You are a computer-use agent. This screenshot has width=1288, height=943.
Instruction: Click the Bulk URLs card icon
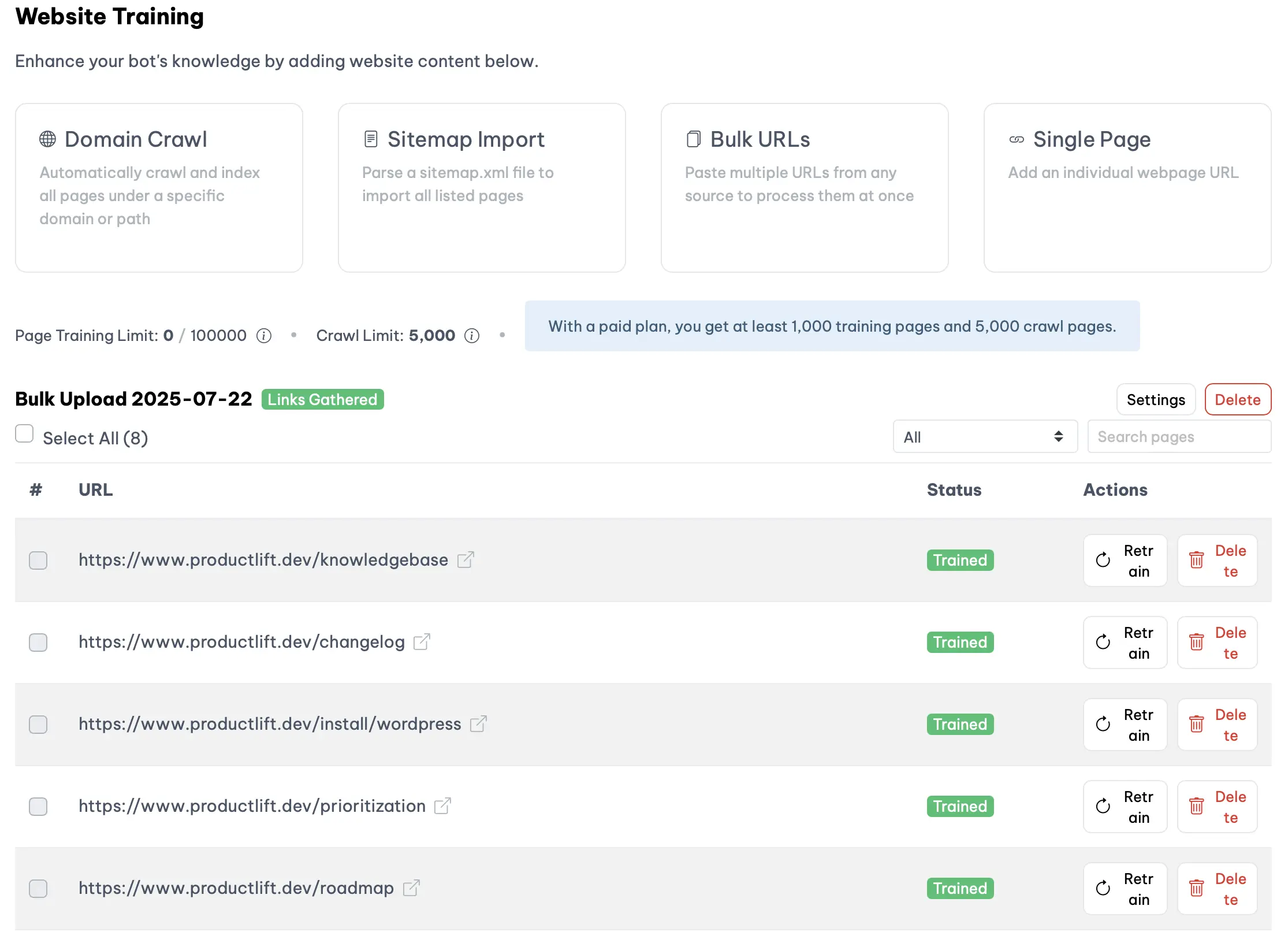click(693, 139)
